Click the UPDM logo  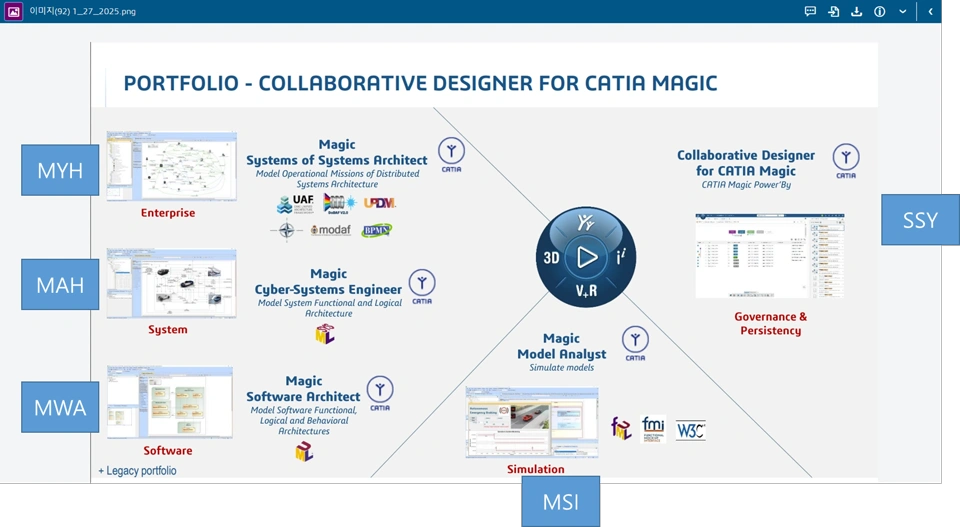pos(380,203)
